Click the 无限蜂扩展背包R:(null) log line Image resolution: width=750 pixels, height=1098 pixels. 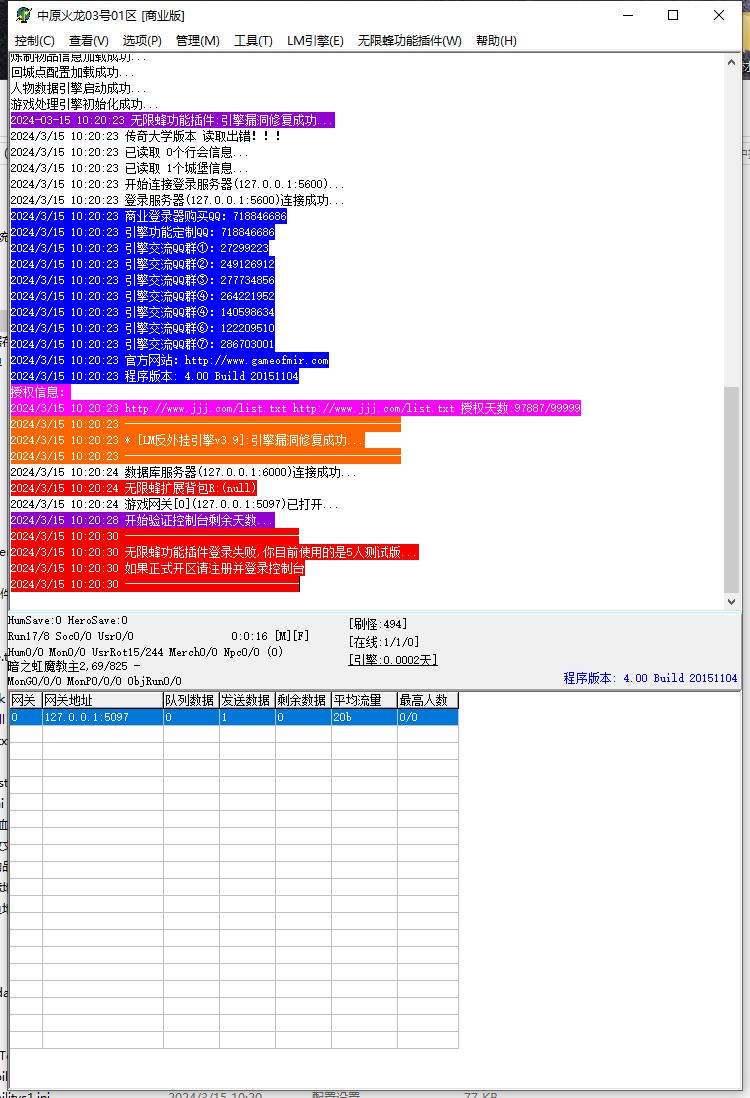click(x=134, y=488)
